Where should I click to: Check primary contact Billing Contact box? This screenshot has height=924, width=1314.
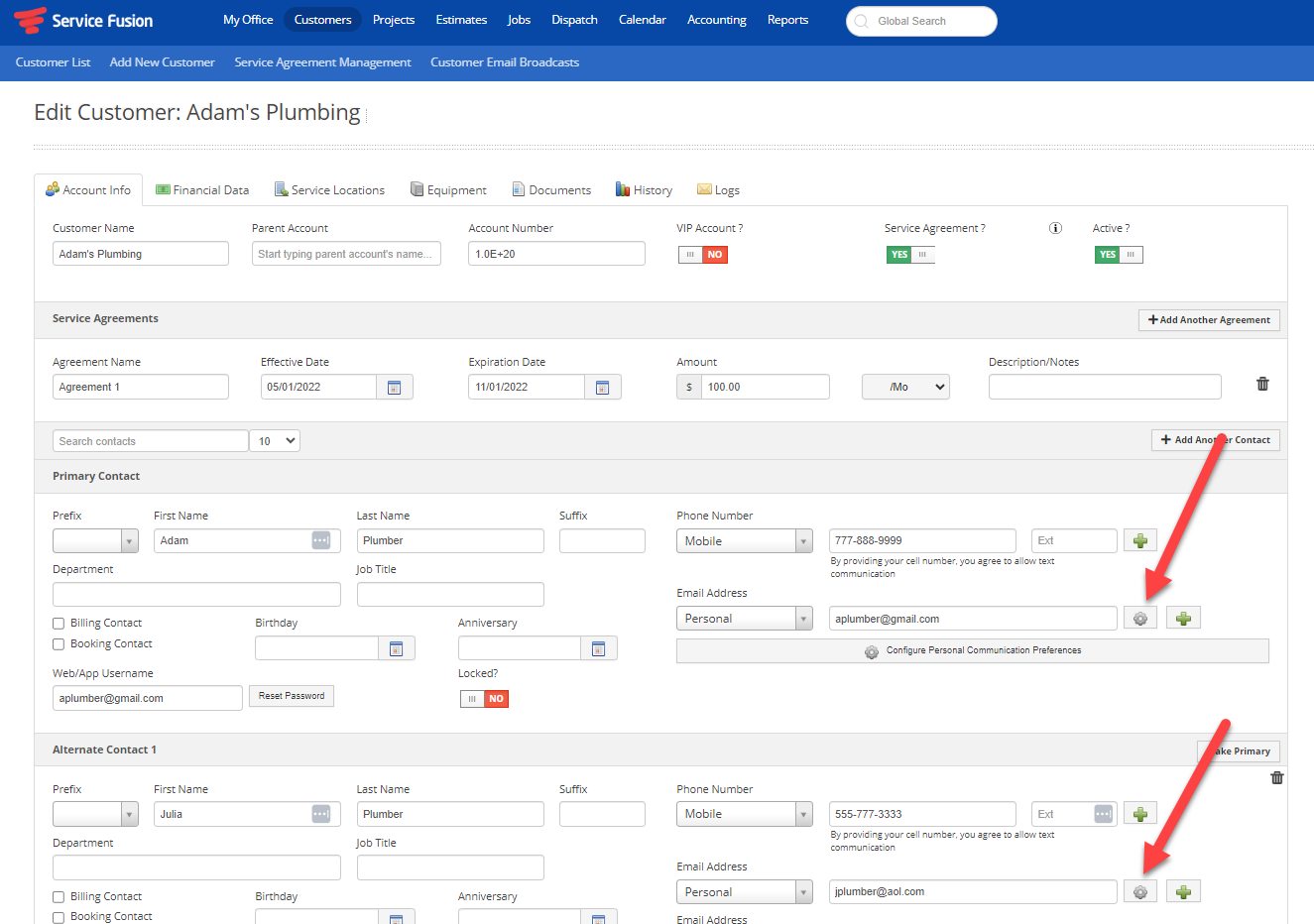click(59, 624)
